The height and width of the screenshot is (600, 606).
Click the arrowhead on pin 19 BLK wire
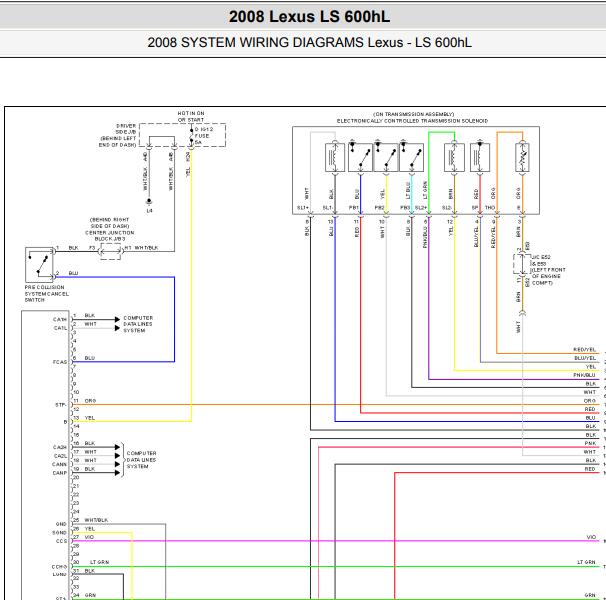pos(117,473)
